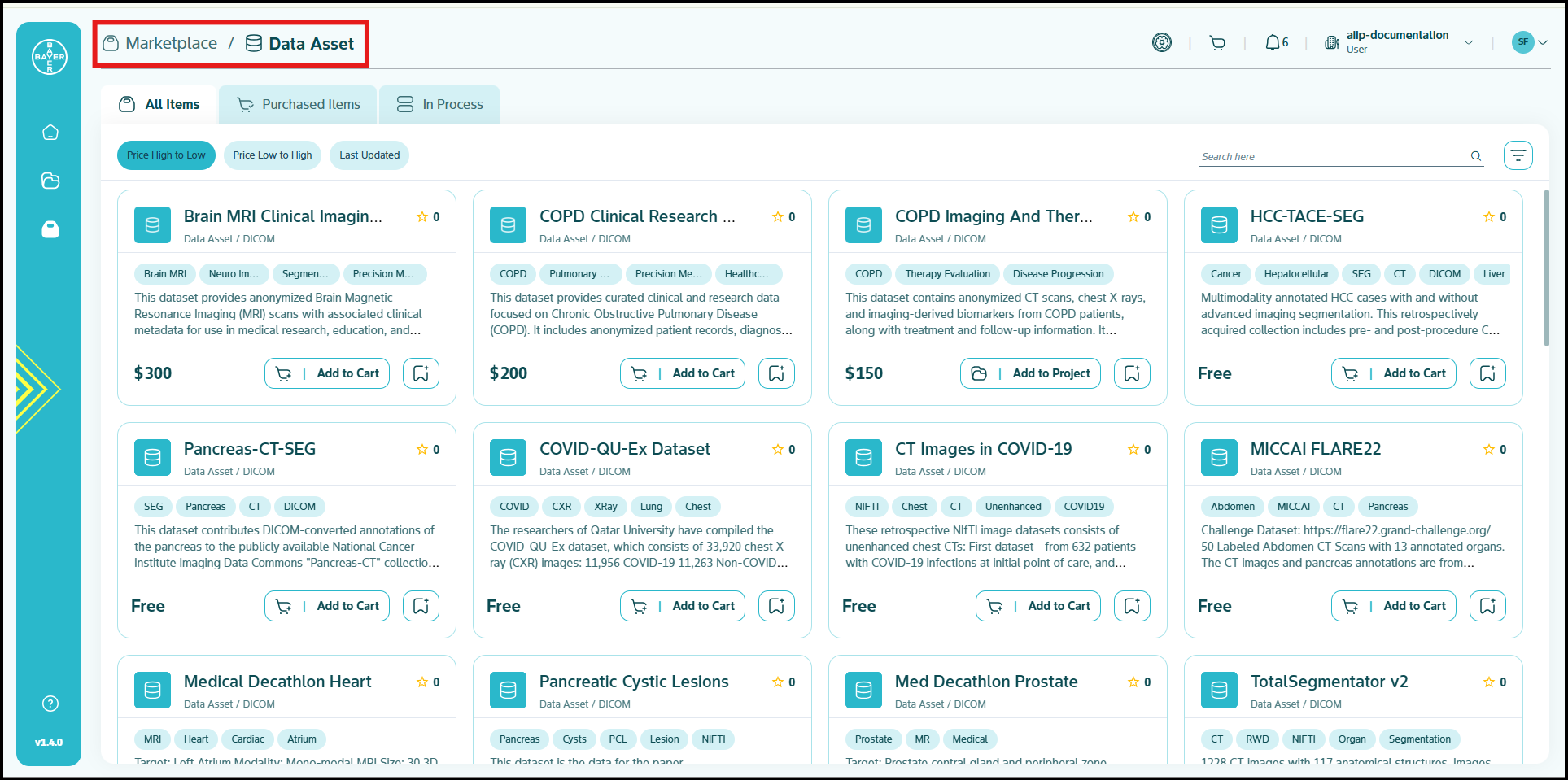Bookmark the HCC-TACE-SEG dataset
The height and width of the screenshot is (780, 1568).
pos(1487,373)
